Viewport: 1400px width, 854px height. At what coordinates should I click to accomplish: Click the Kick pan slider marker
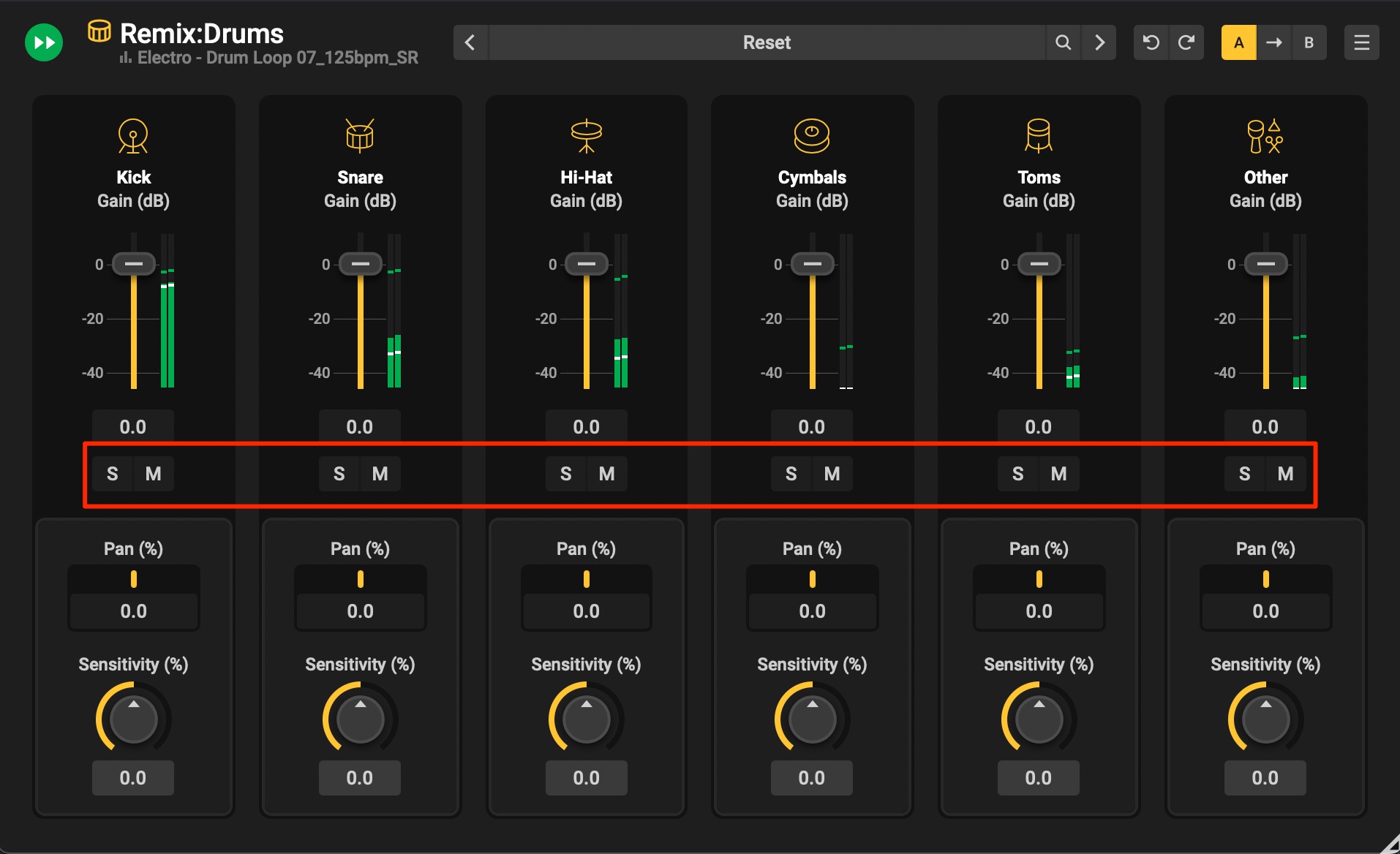[x=134, y=579]
